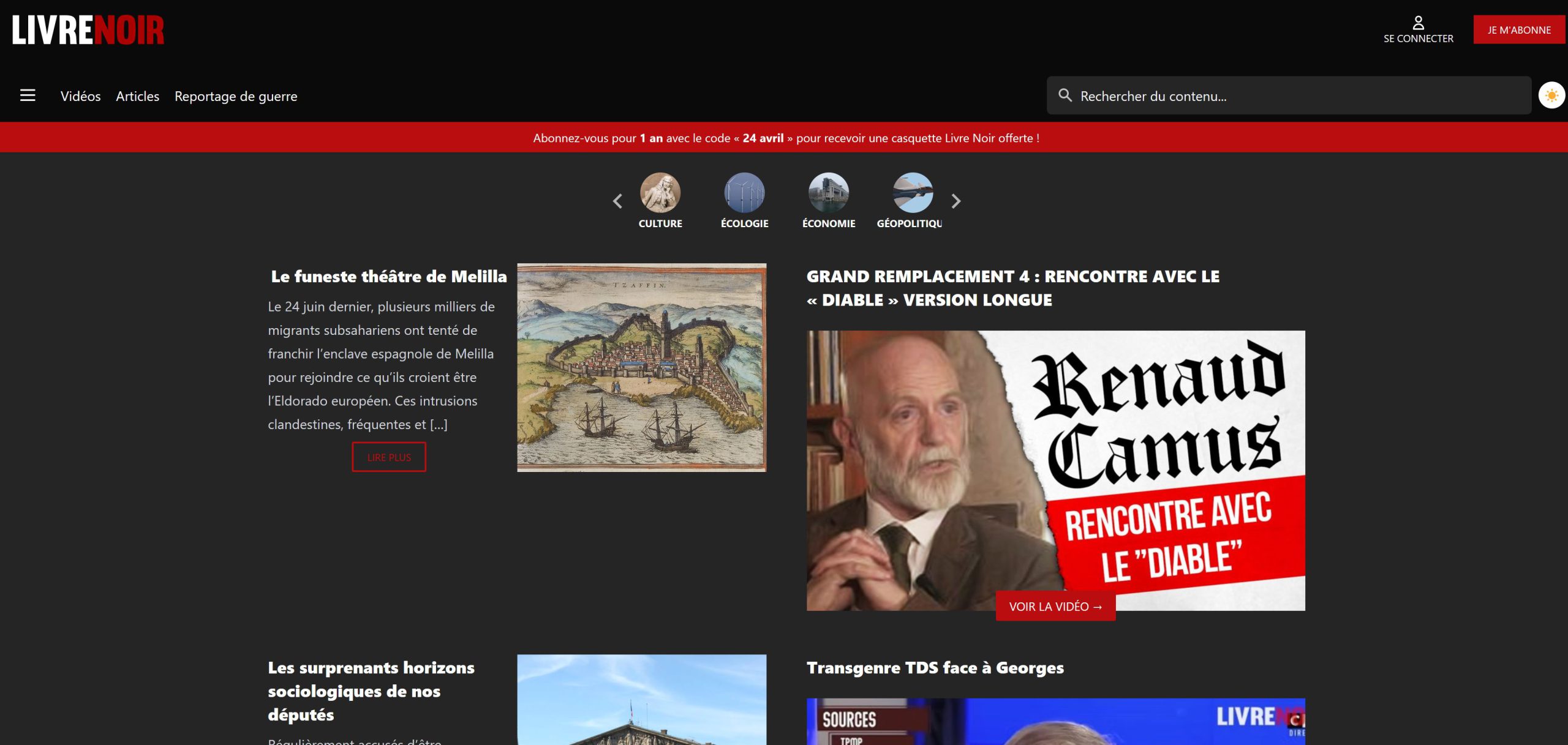
Task: Click the Renaud Camus video thumbnail
Action: pyautogui.click(x=1056, y=471)
